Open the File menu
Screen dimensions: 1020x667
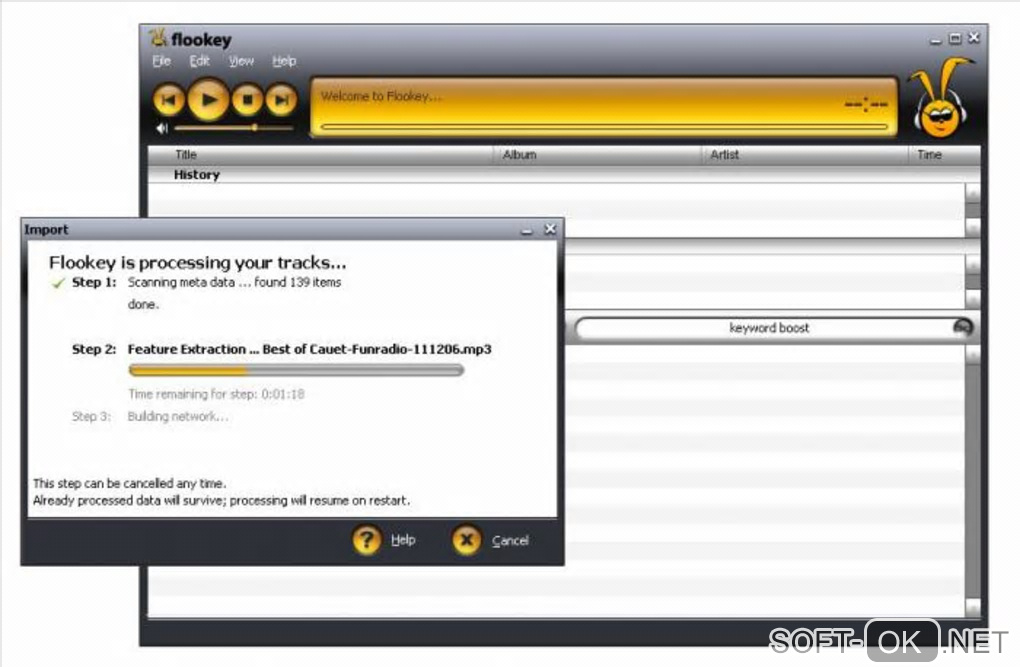[161, 61]
